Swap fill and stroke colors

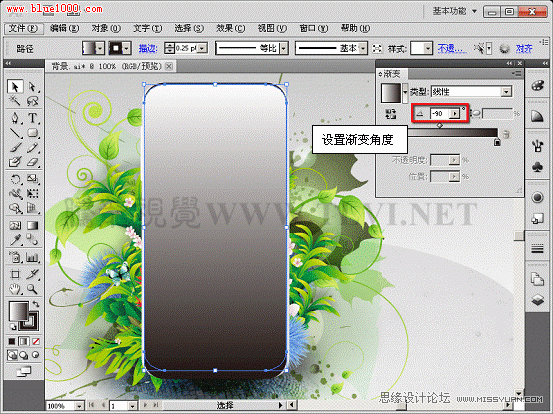click(36, 304)
